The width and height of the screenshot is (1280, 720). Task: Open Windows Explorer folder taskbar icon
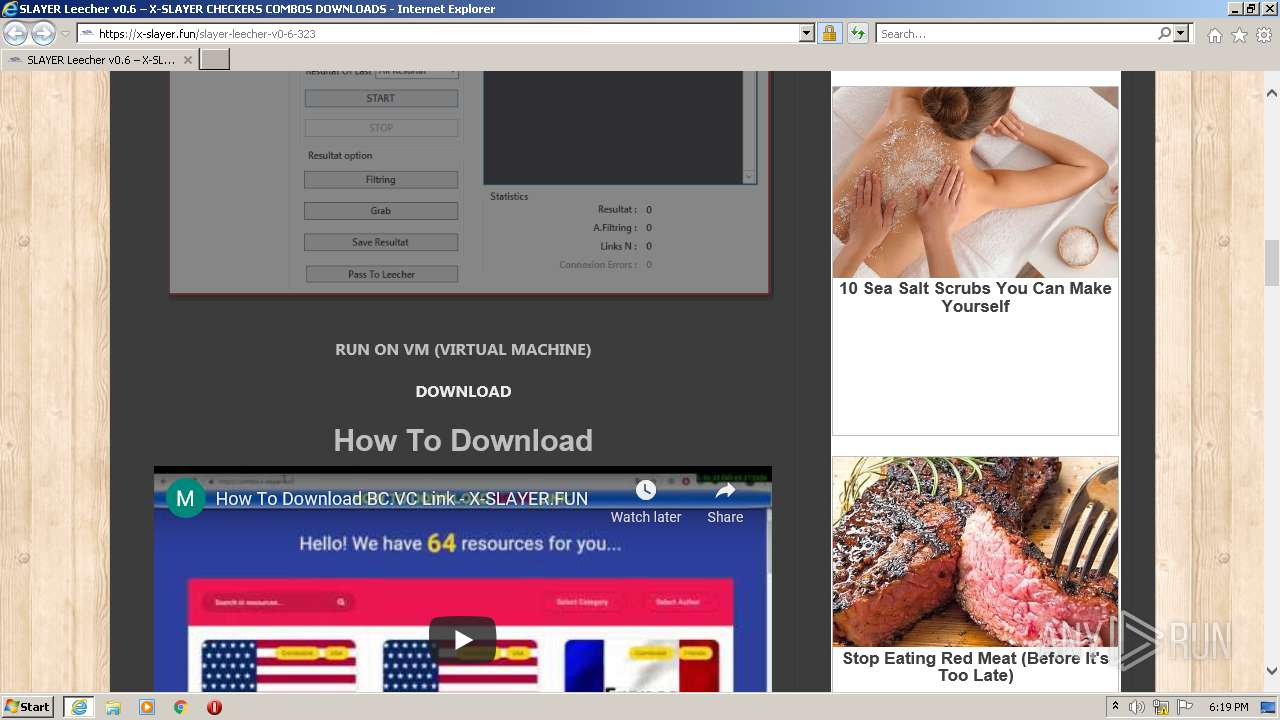click(x=113, y=707)
